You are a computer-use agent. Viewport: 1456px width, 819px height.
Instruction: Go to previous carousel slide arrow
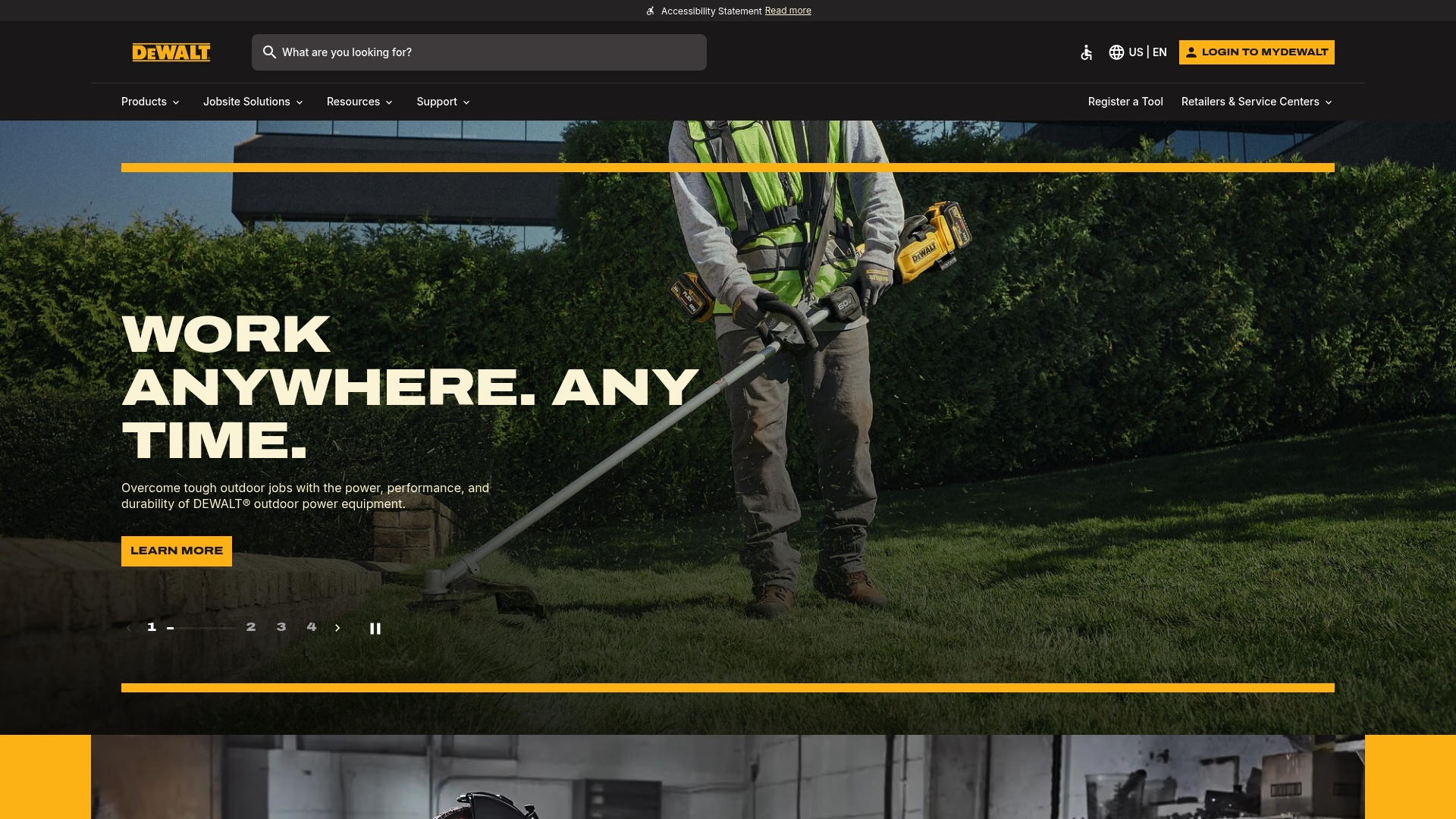tap(129, 628)
